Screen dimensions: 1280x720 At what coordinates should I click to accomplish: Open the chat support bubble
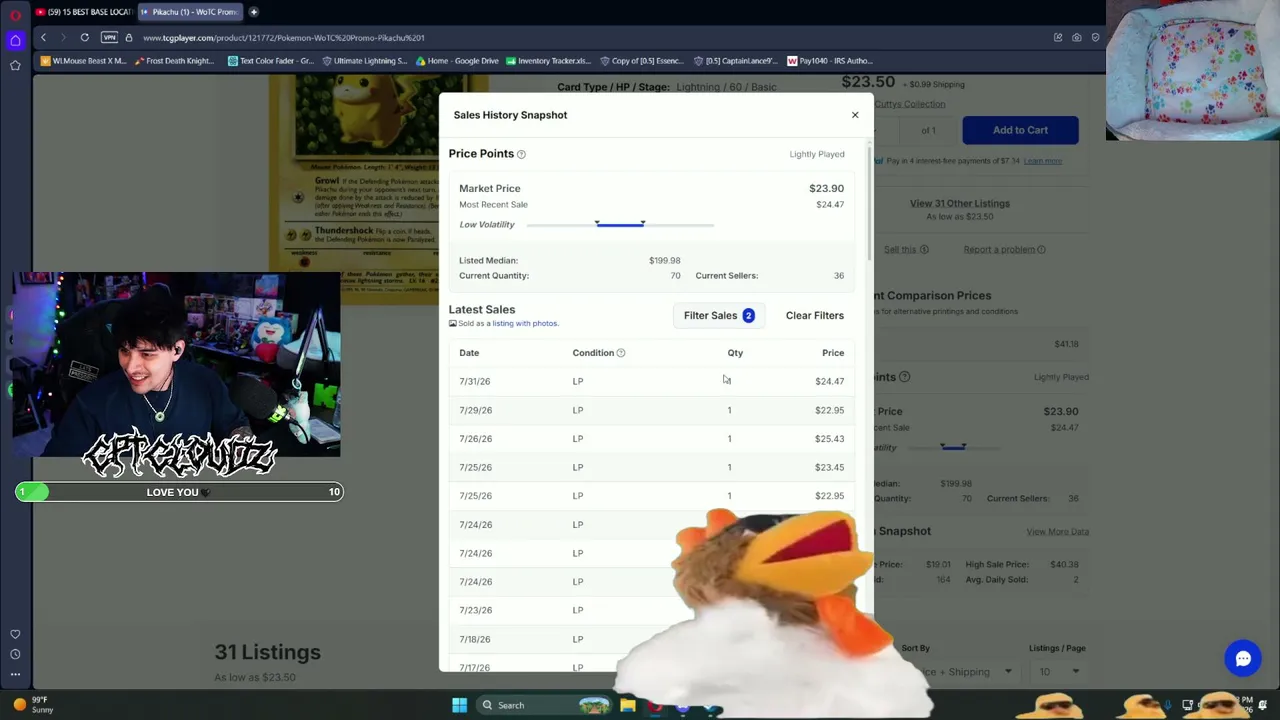[x=1243, y=658]
